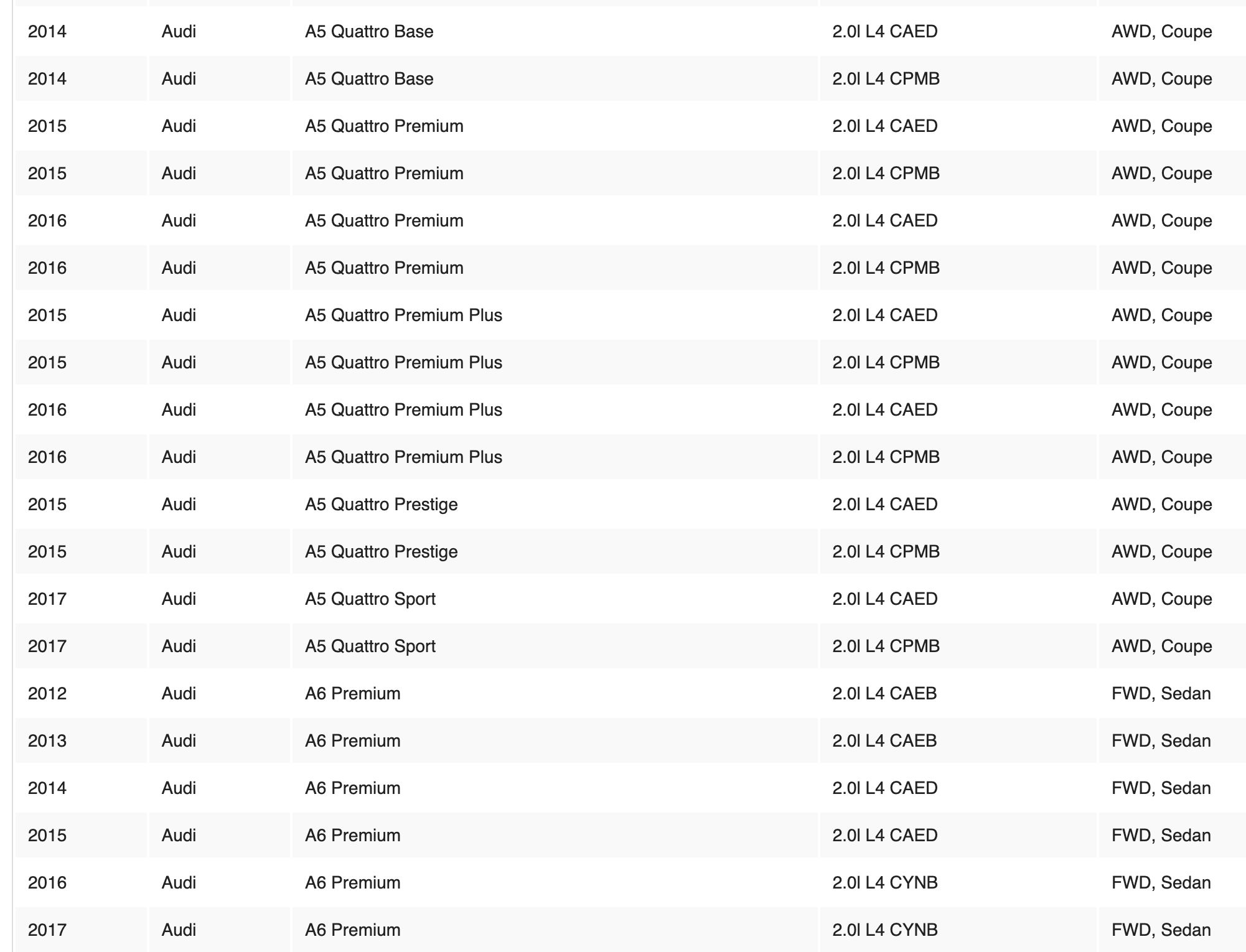This screenshot has width=1246, height=952.
Task: Select year cell of CPMB A5 Quattro Base
Action: (x=47, y=78)
